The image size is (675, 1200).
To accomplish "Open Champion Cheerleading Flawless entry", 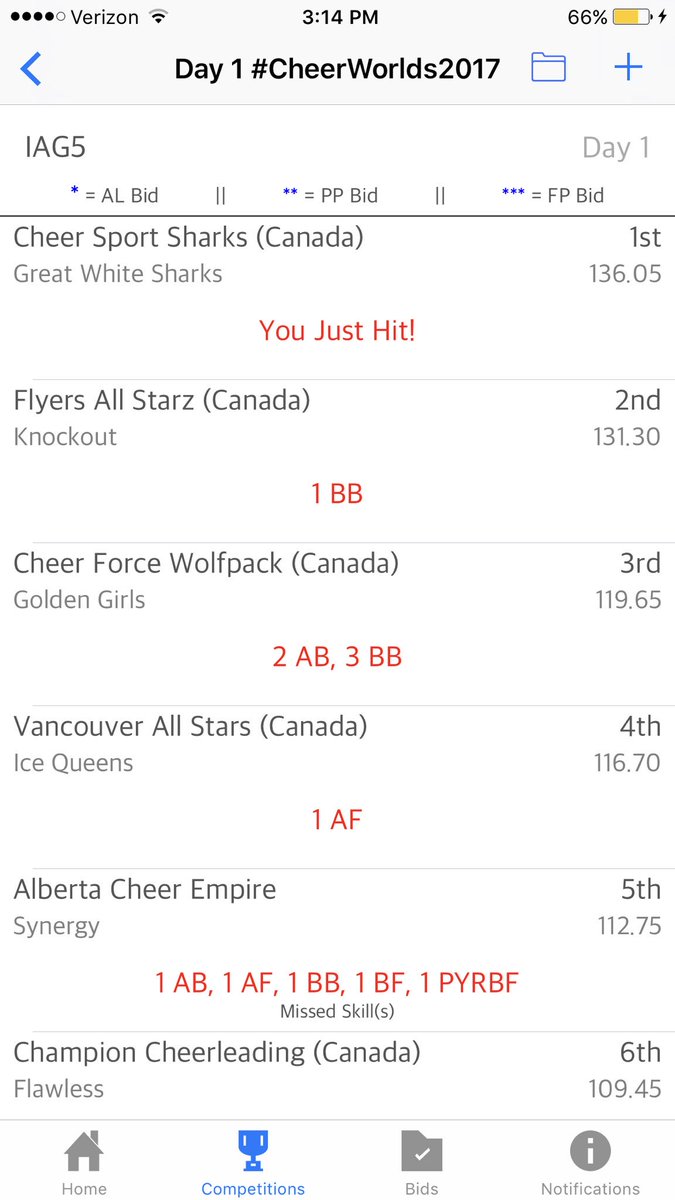I will [x=337, y=1076].
